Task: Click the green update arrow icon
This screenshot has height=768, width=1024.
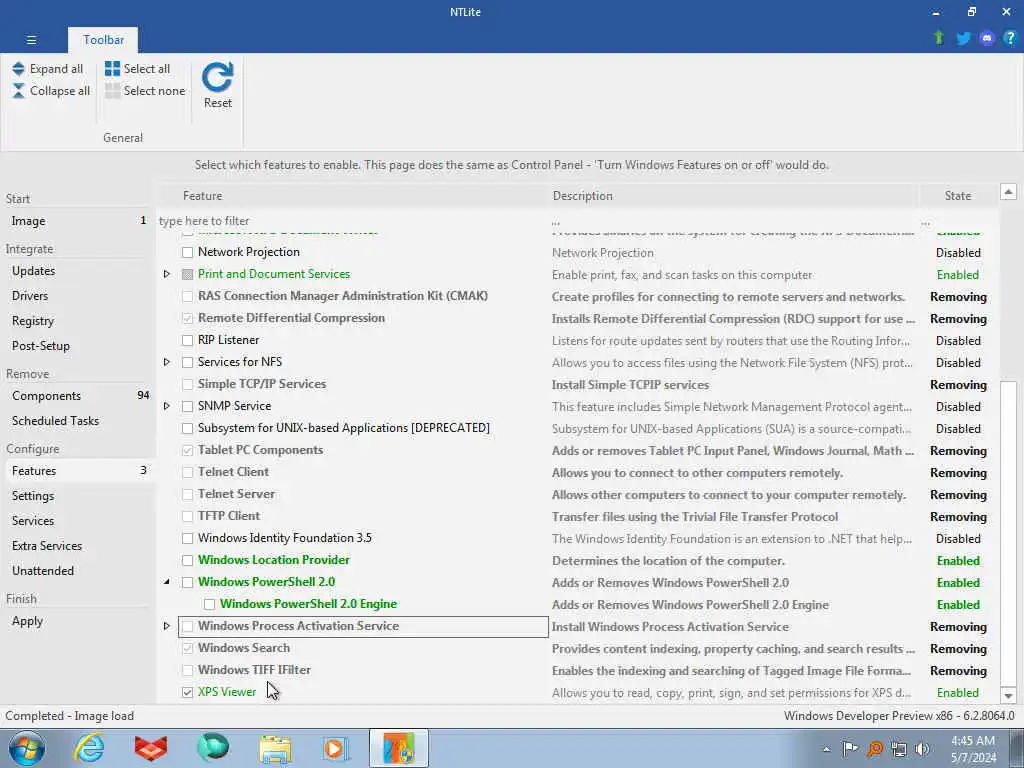Action: (x=939, y=38)
